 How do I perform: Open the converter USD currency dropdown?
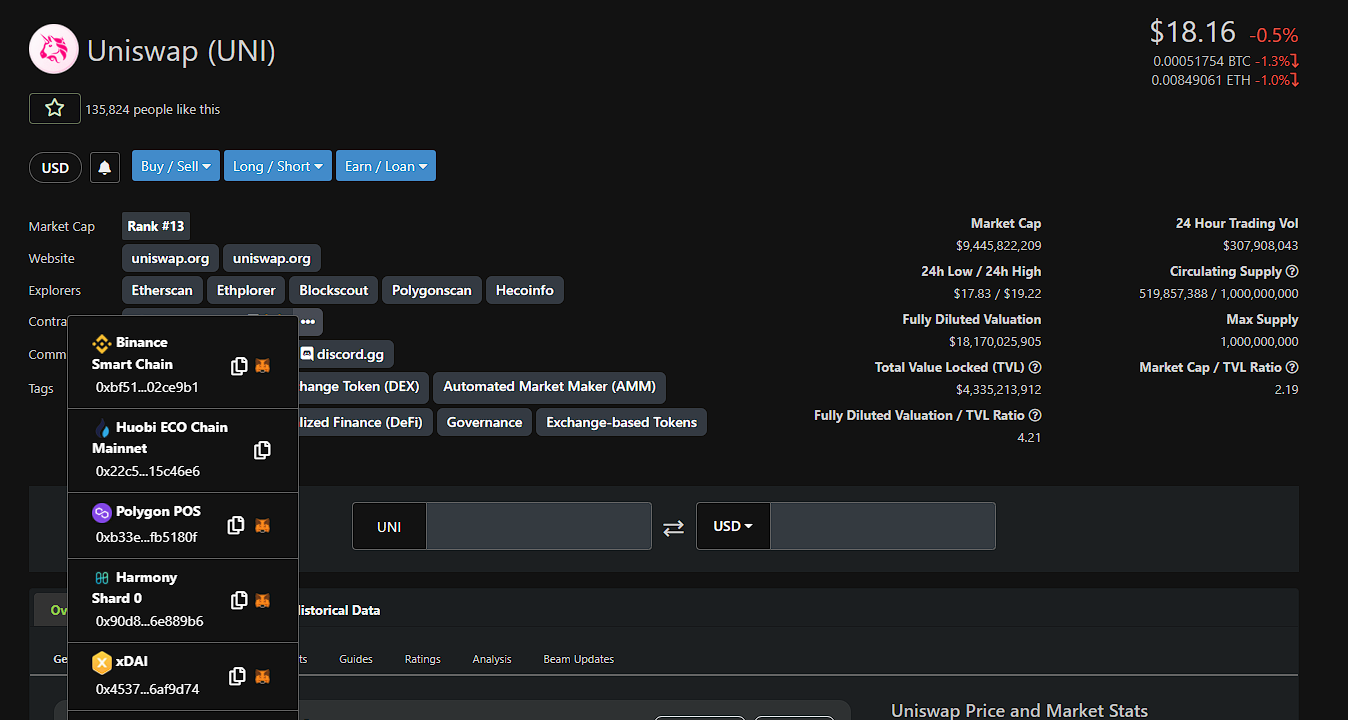coord(733,526)
